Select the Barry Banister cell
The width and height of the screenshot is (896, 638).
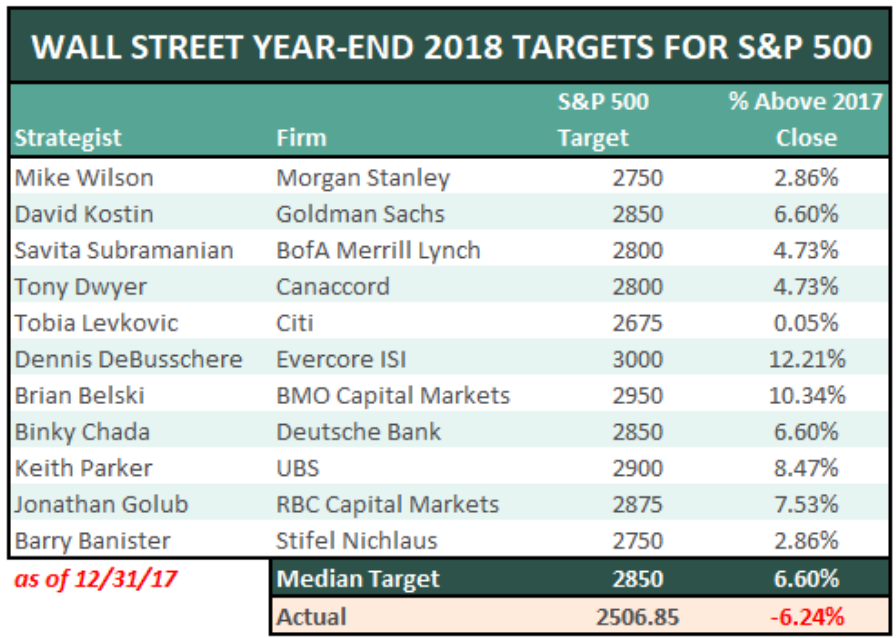click(92, 541)
